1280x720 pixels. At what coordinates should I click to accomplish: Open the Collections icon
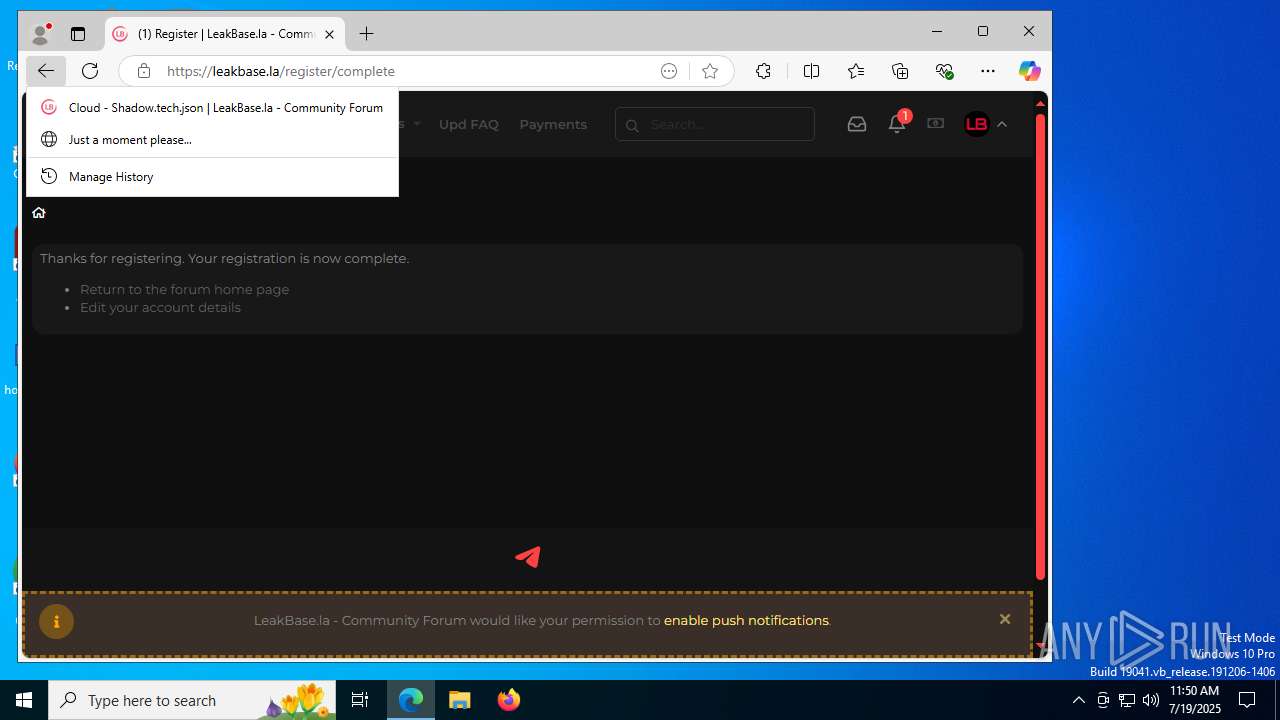(900, 71)
